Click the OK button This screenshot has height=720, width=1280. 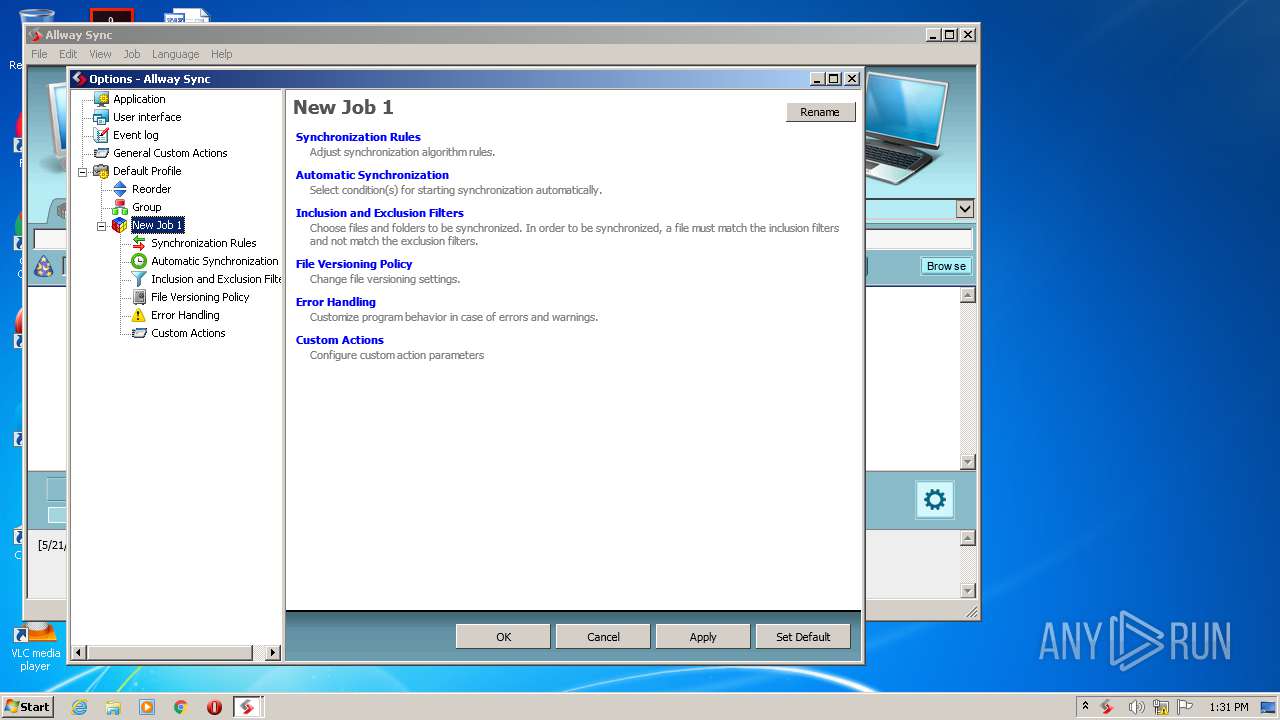tap(503, 637)
